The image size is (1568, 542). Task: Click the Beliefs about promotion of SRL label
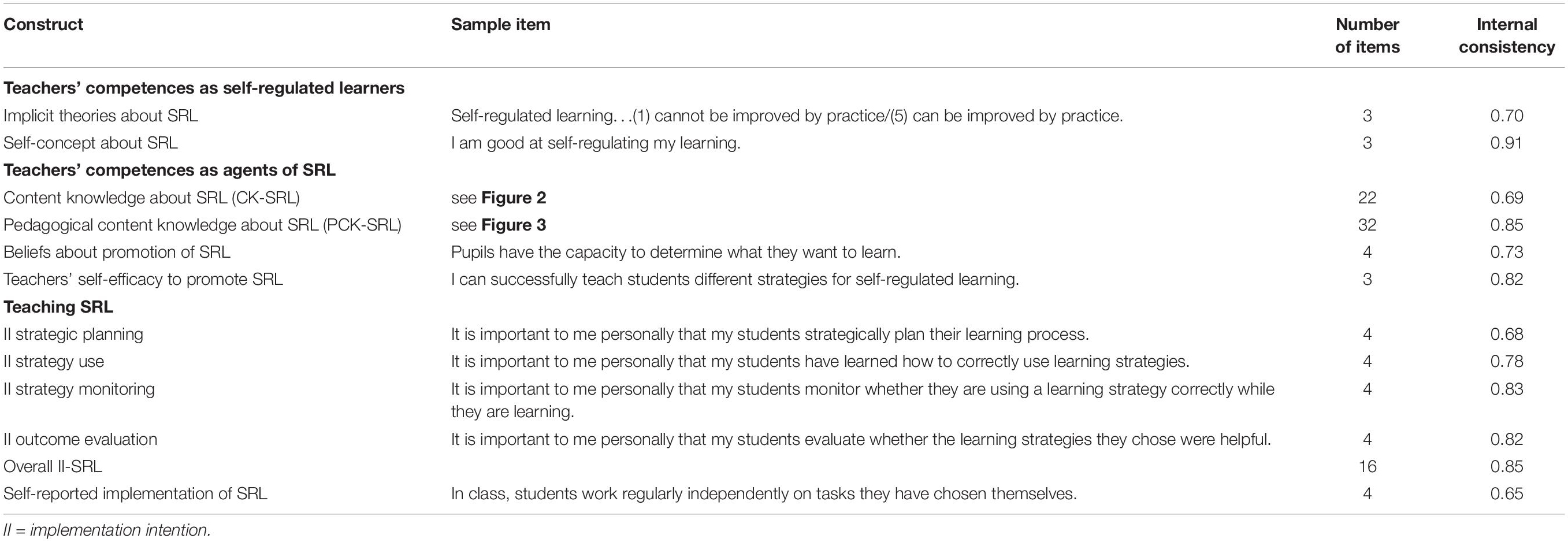click(117, 252)
